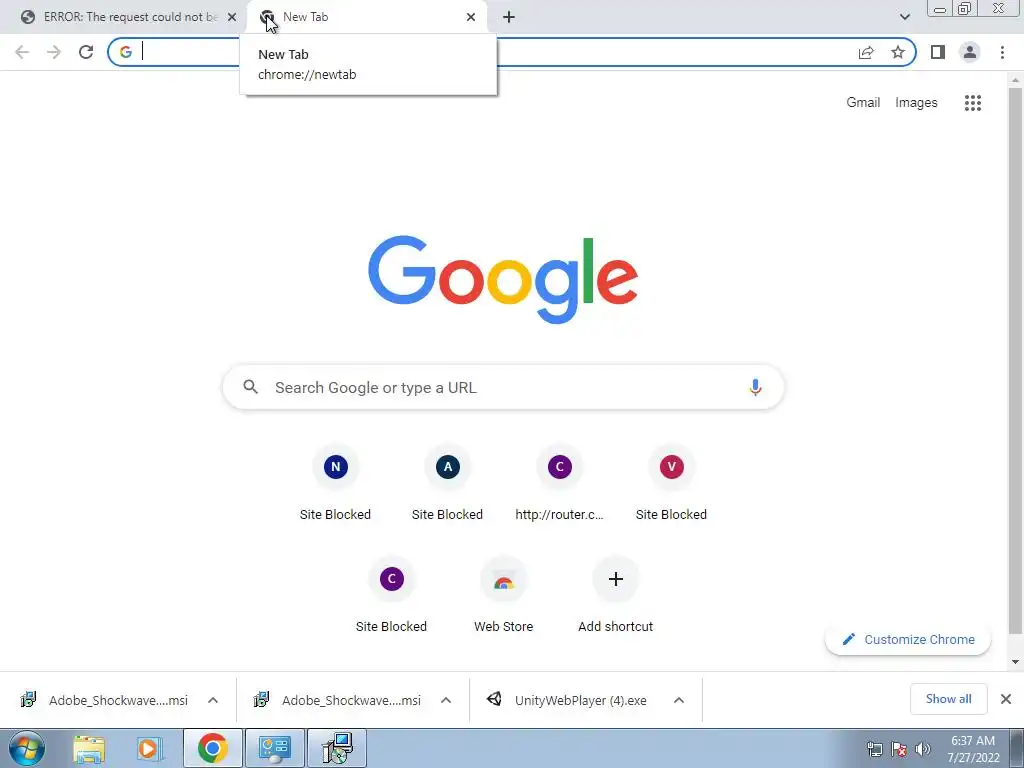Open the Windows Start menu
This screenshot has height=768, width=1024.
click(x=26, y=748)
